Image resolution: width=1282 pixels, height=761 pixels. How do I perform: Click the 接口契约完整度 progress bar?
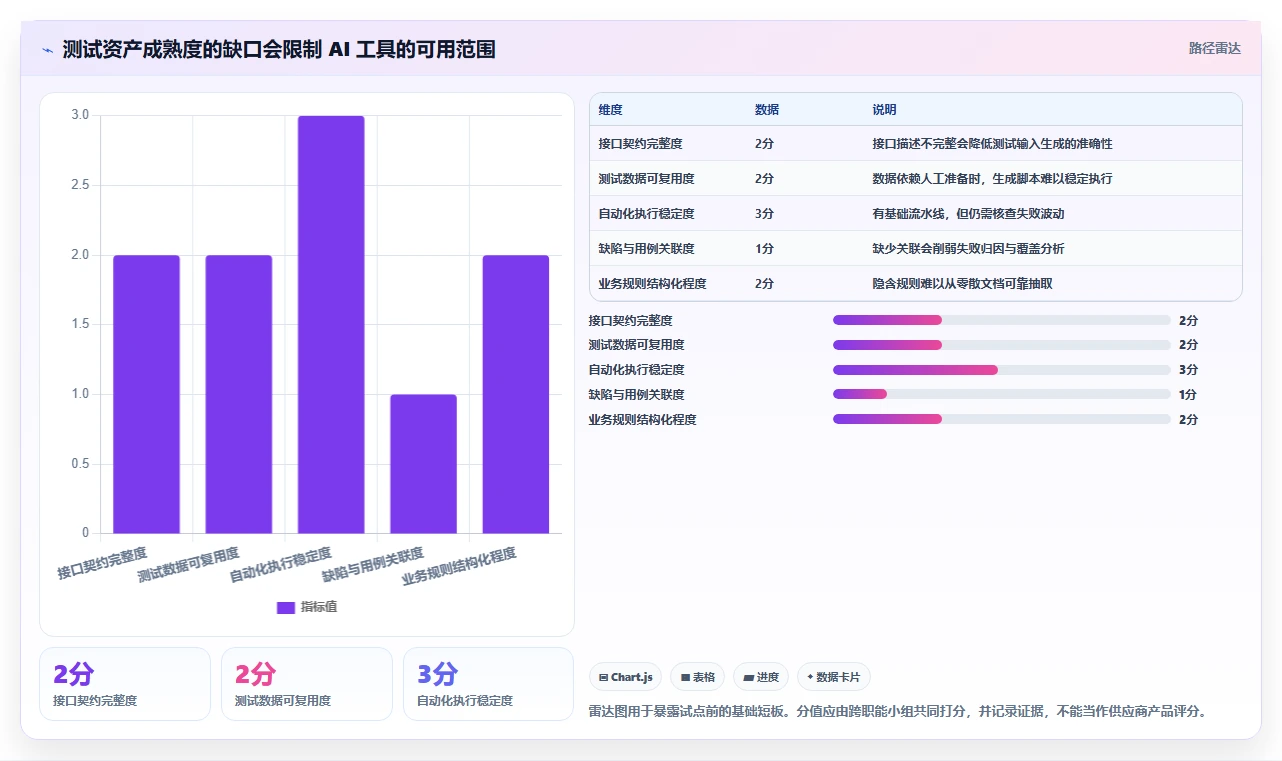(x=1001, y=320)
